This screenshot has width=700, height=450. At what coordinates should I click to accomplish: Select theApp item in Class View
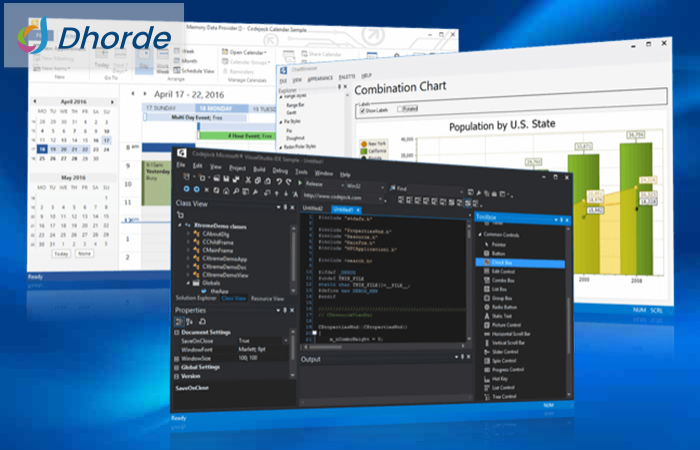coord(219,291)
